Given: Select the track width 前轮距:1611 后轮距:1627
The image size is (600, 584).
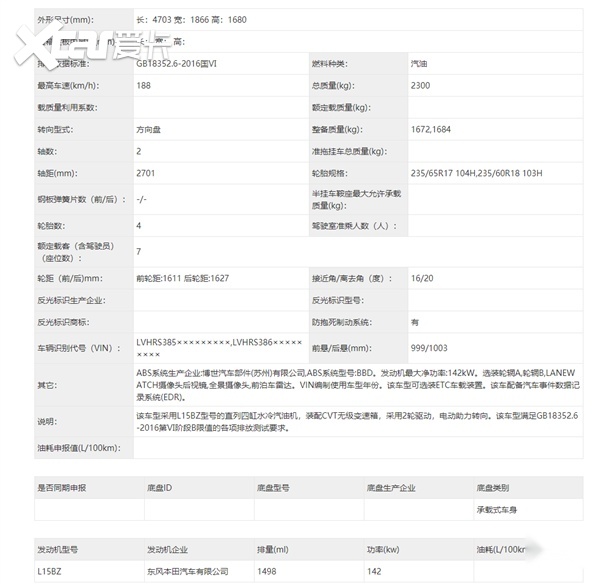Looking at the screenshot, I should [x=183, y=278].
